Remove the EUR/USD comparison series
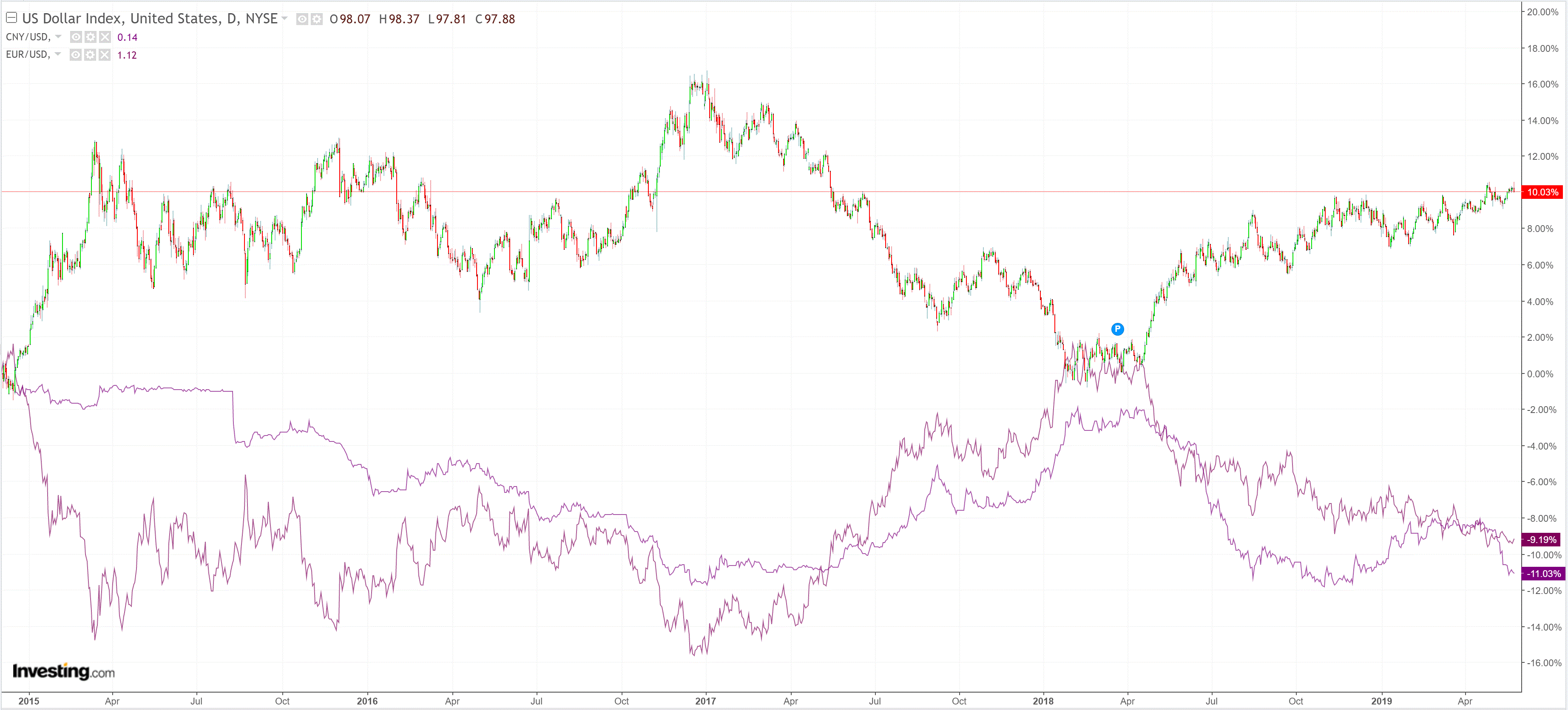 105,55
